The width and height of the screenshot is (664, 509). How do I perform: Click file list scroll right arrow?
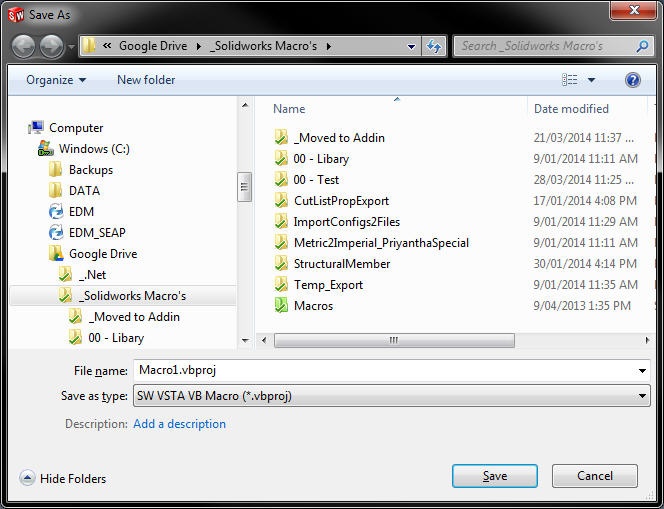647,340
